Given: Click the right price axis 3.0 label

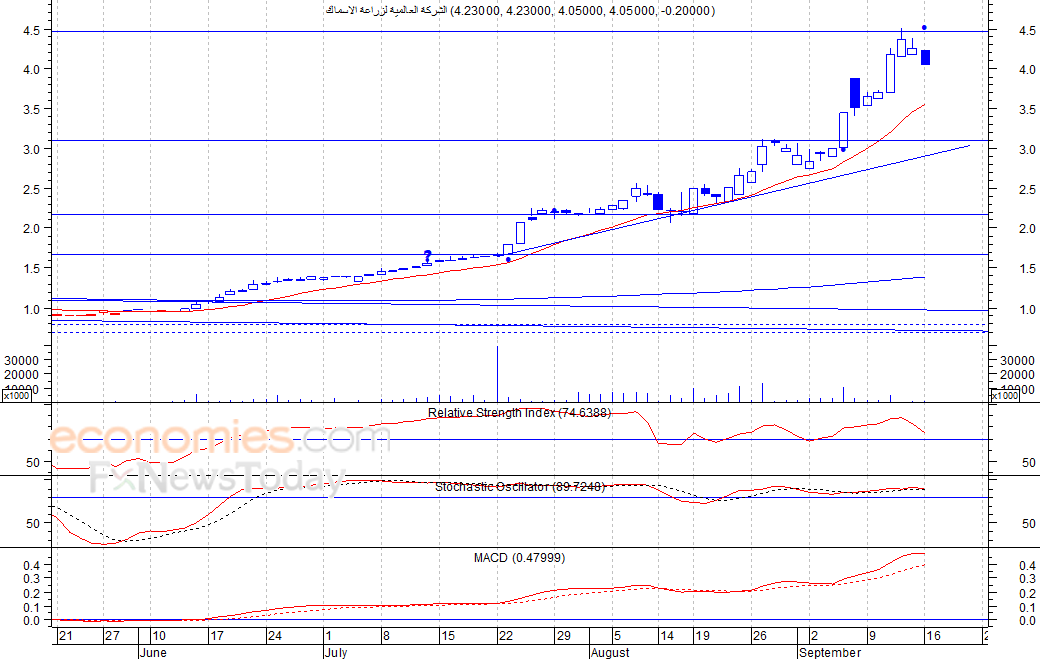Looking at the screenshot, I should [1027, 150].
